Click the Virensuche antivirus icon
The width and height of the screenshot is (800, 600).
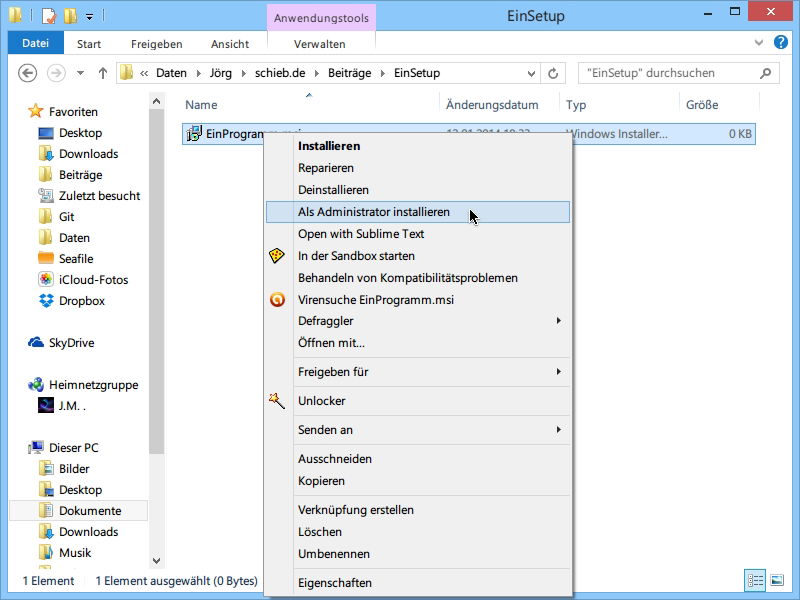(277, 299)
